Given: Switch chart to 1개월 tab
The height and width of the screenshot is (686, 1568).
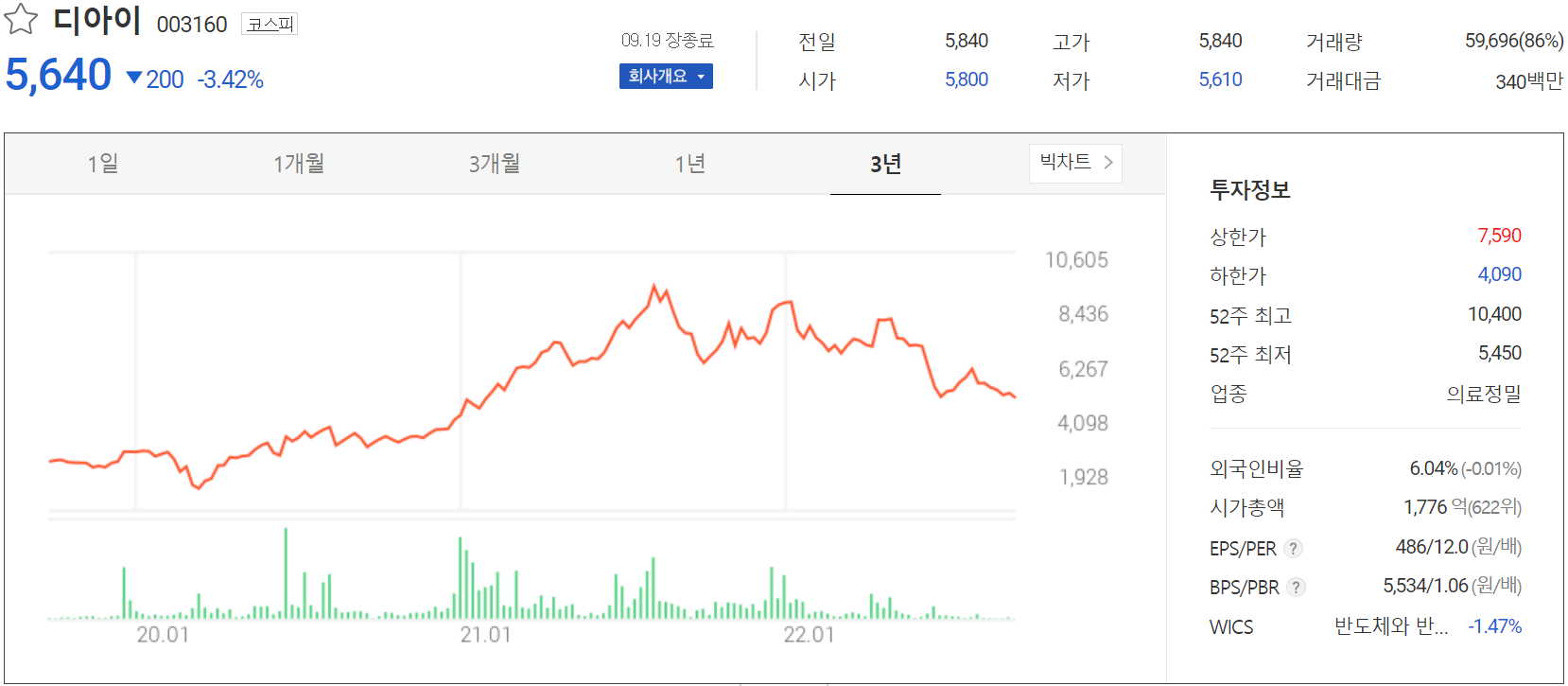Looking at the screenshot, I should [x=299, y=164].
